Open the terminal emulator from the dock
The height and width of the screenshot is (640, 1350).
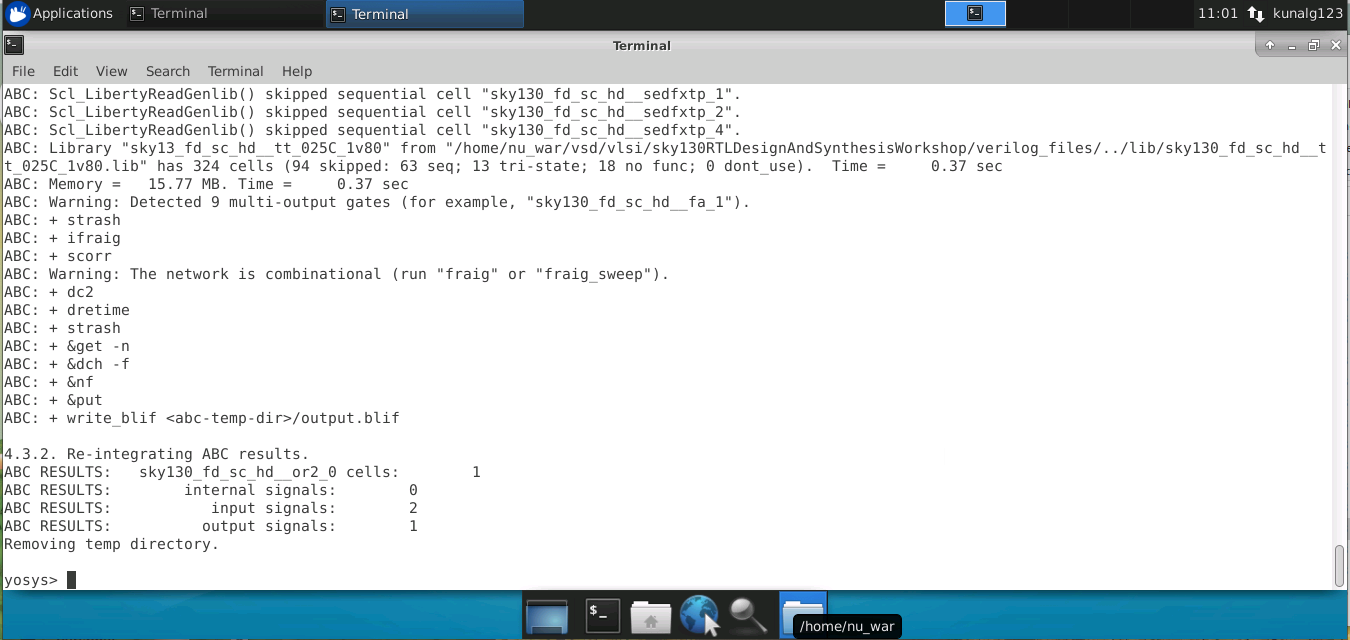[601, 615]
